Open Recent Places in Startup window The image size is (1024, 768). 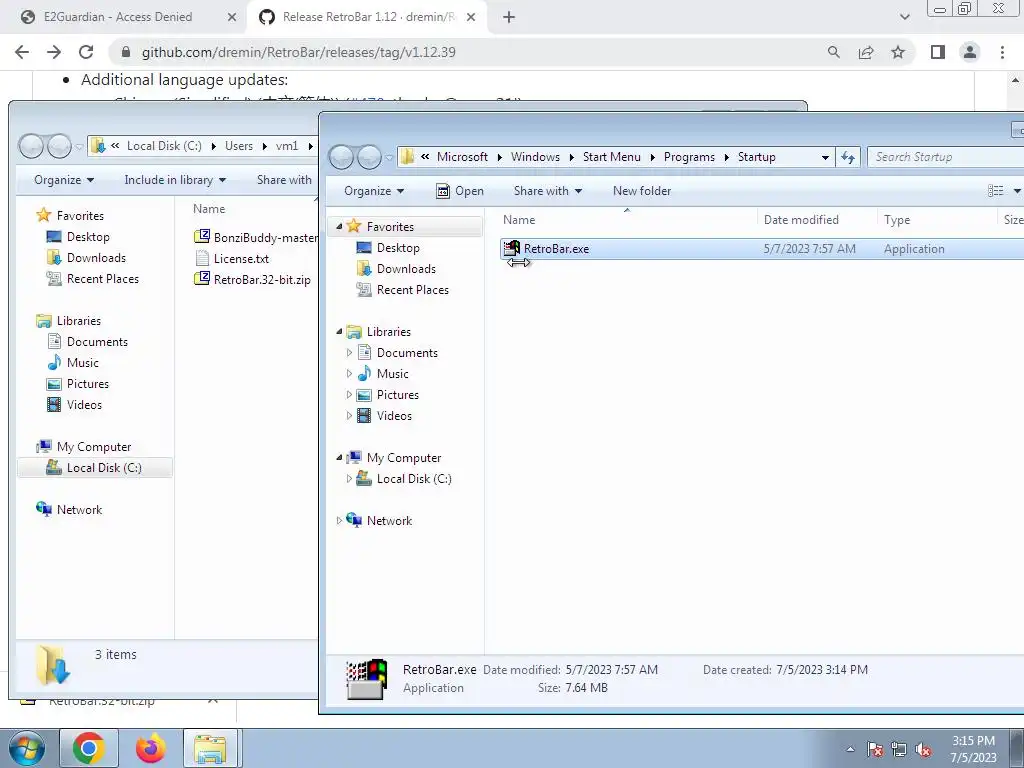point(402,289)
